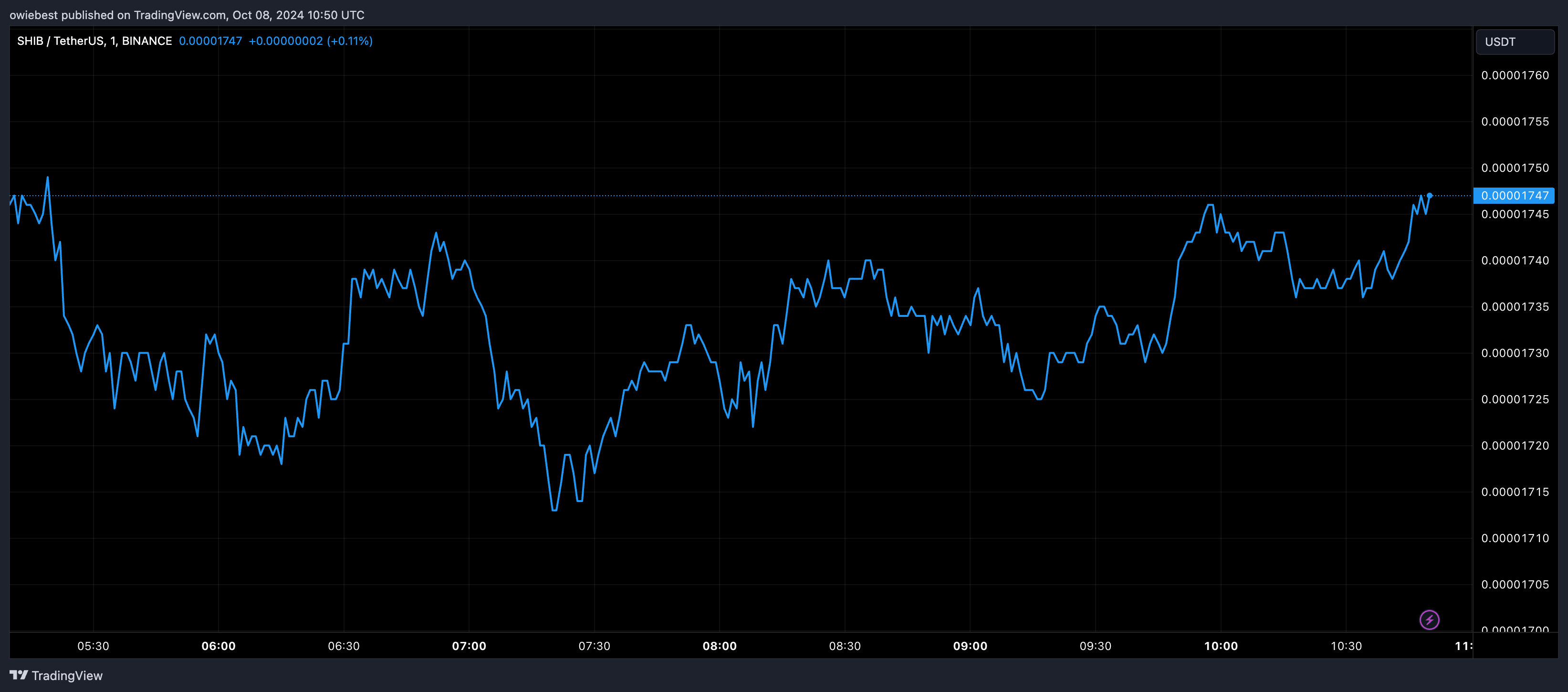Click the 0.00001760 price axis label
Viewport: 1568px width, 692px height.
coord(1515,75)
